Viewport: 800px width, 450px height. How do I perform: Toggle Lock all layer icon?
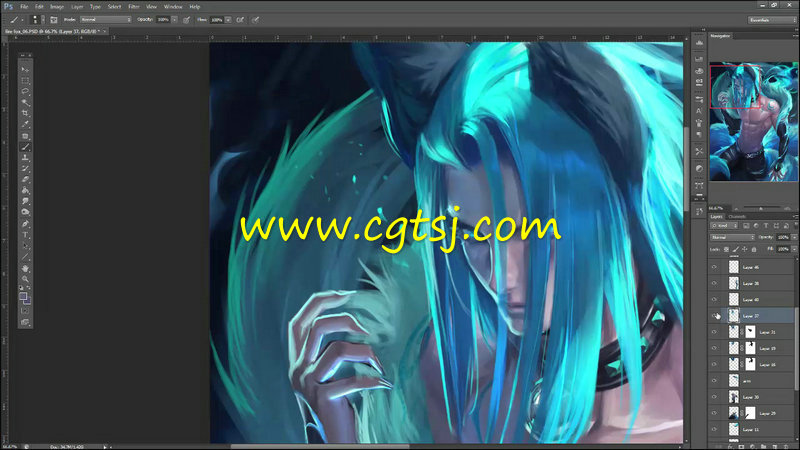[x=754, y=249]
